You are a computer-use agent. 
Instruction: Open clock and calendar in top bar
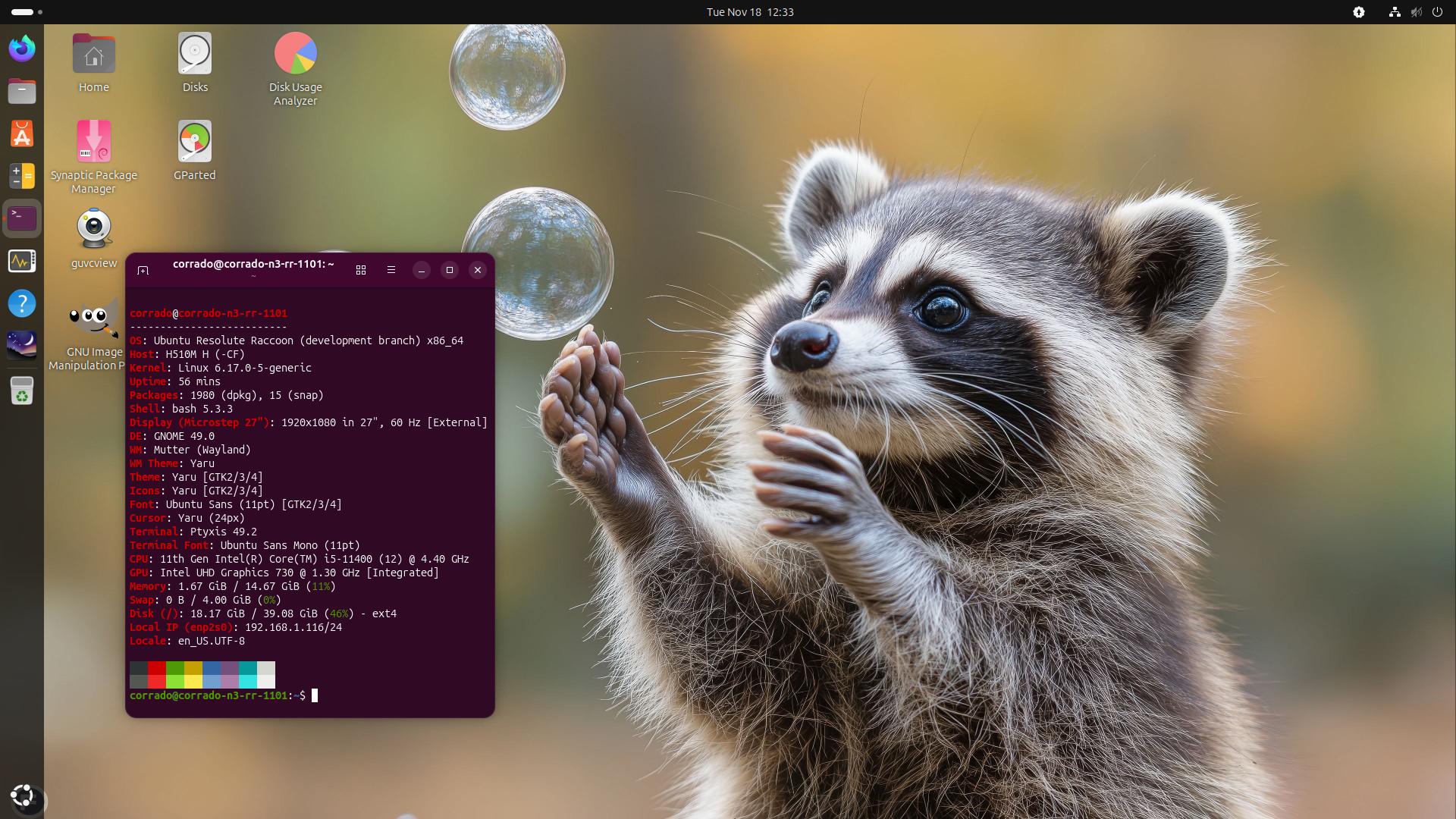click(749, 12)
